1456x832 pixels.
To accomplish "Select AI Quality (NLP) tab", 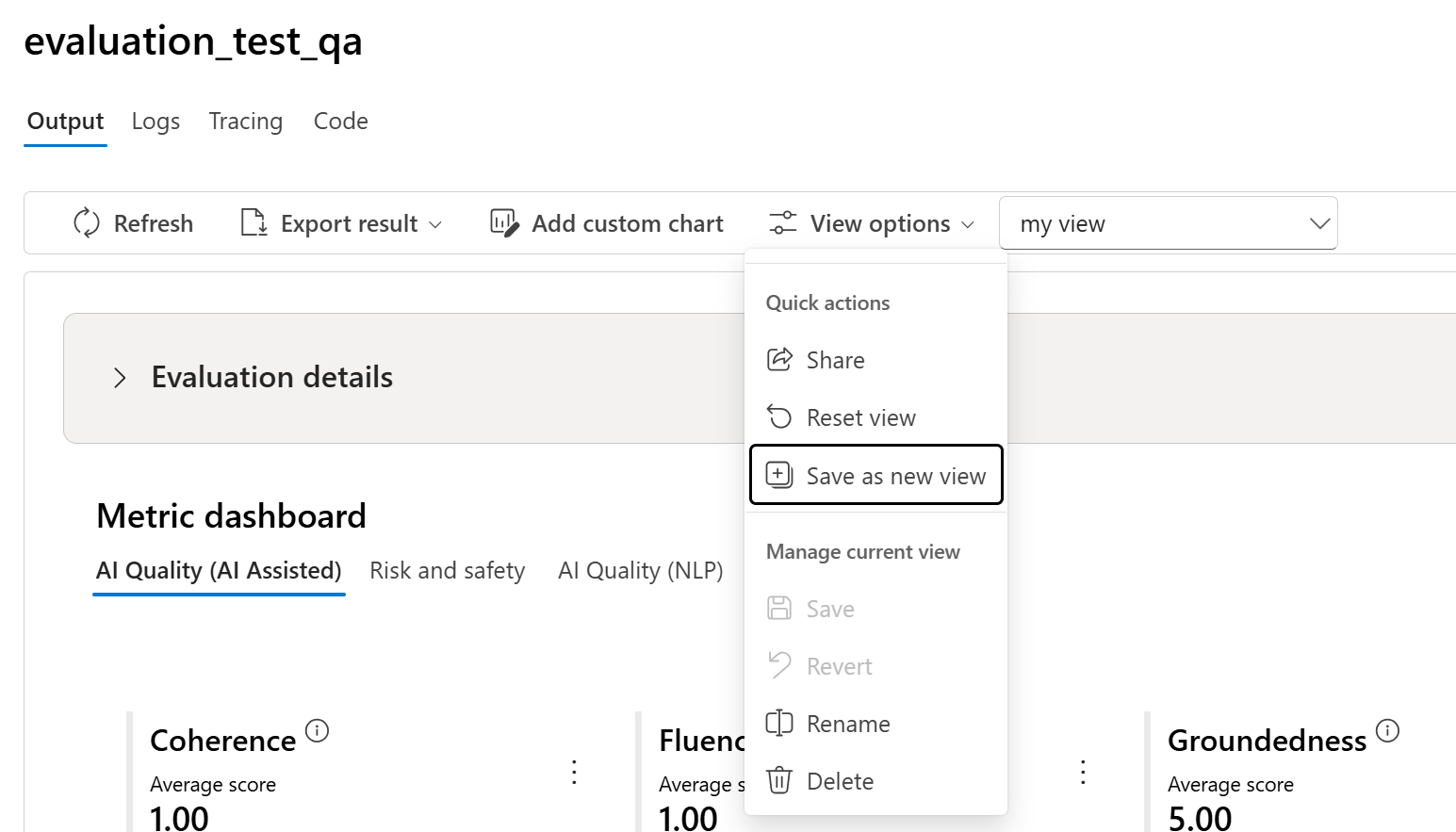I will tap(640, 571).
